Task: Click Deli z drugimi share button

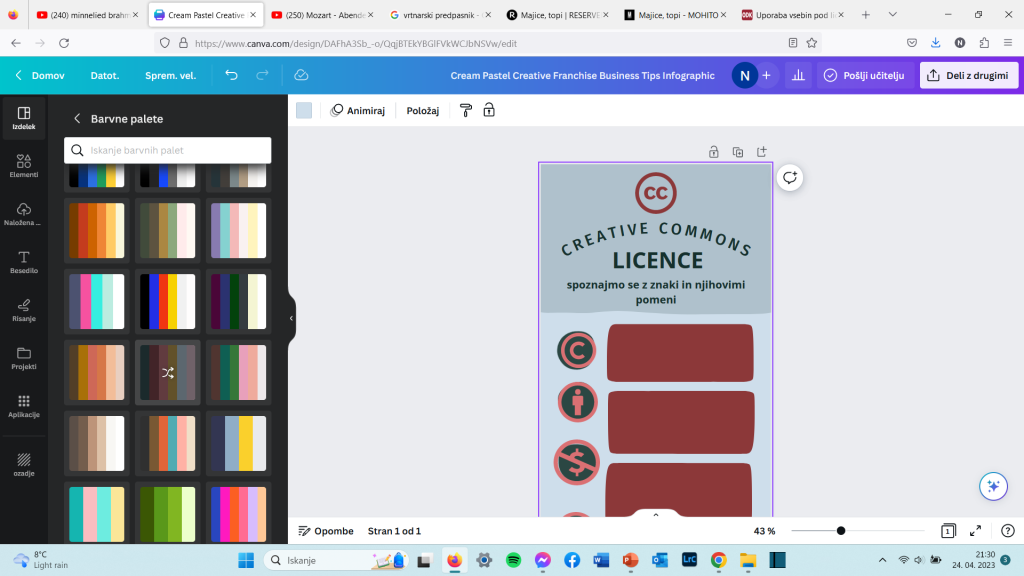Action: click(968, 76)
